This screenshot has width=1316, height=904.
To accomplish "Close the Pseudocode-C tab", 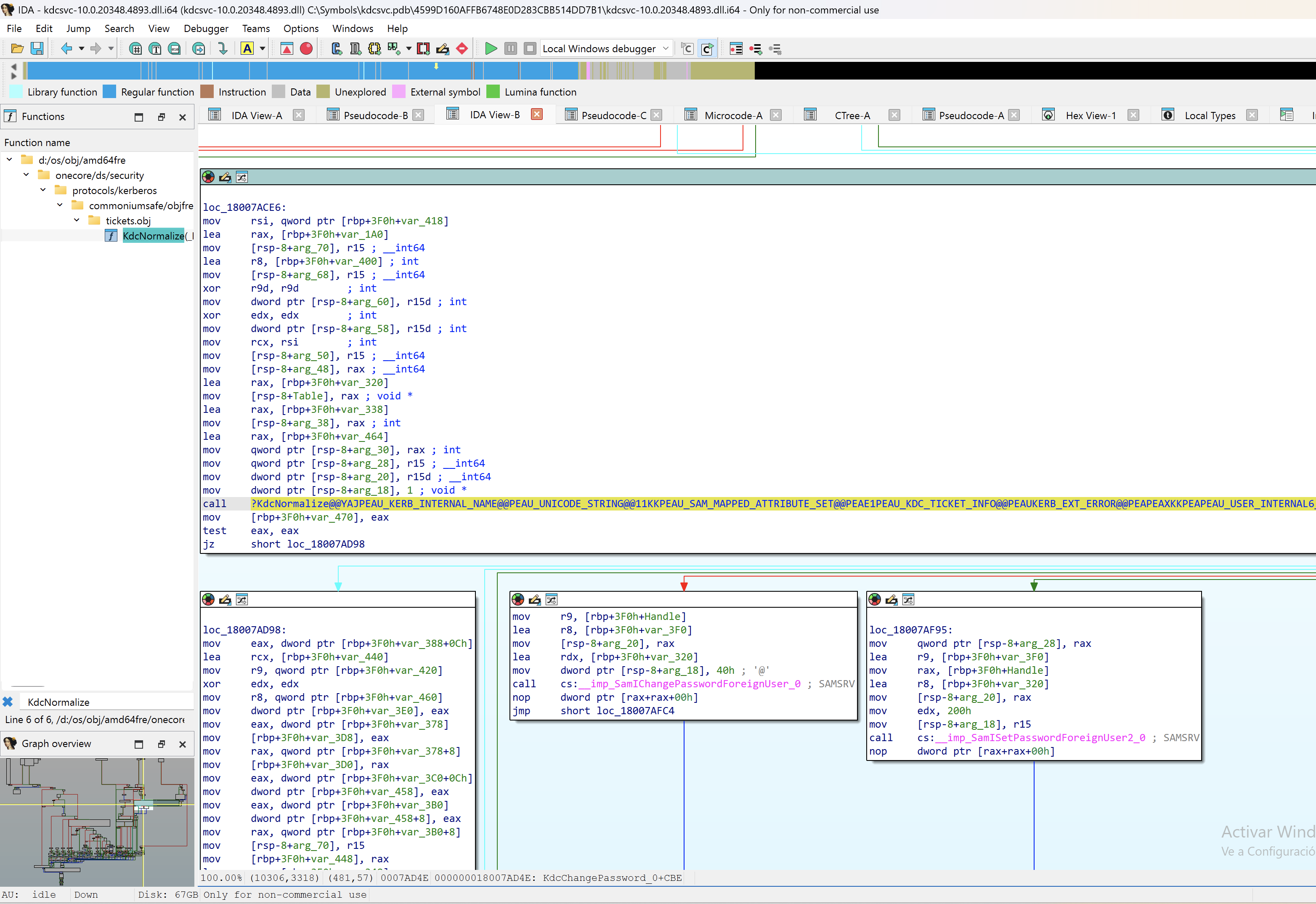I will click(x=656, y=115).
